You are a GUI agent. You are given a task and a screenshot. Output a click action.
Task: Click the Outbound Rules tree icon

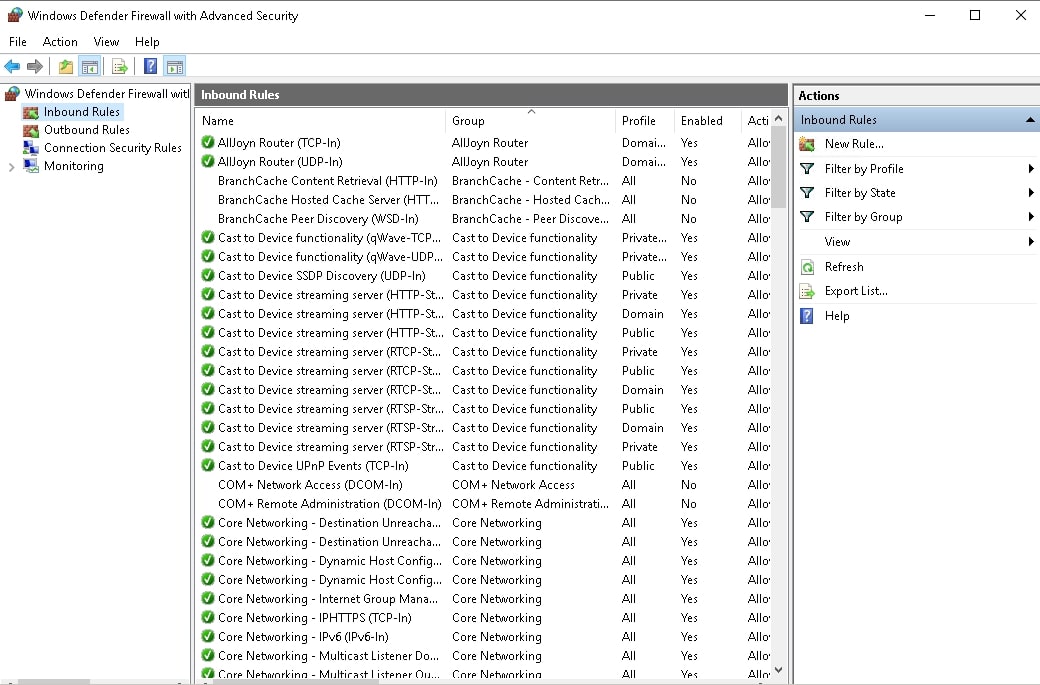[x=31, y=130]
